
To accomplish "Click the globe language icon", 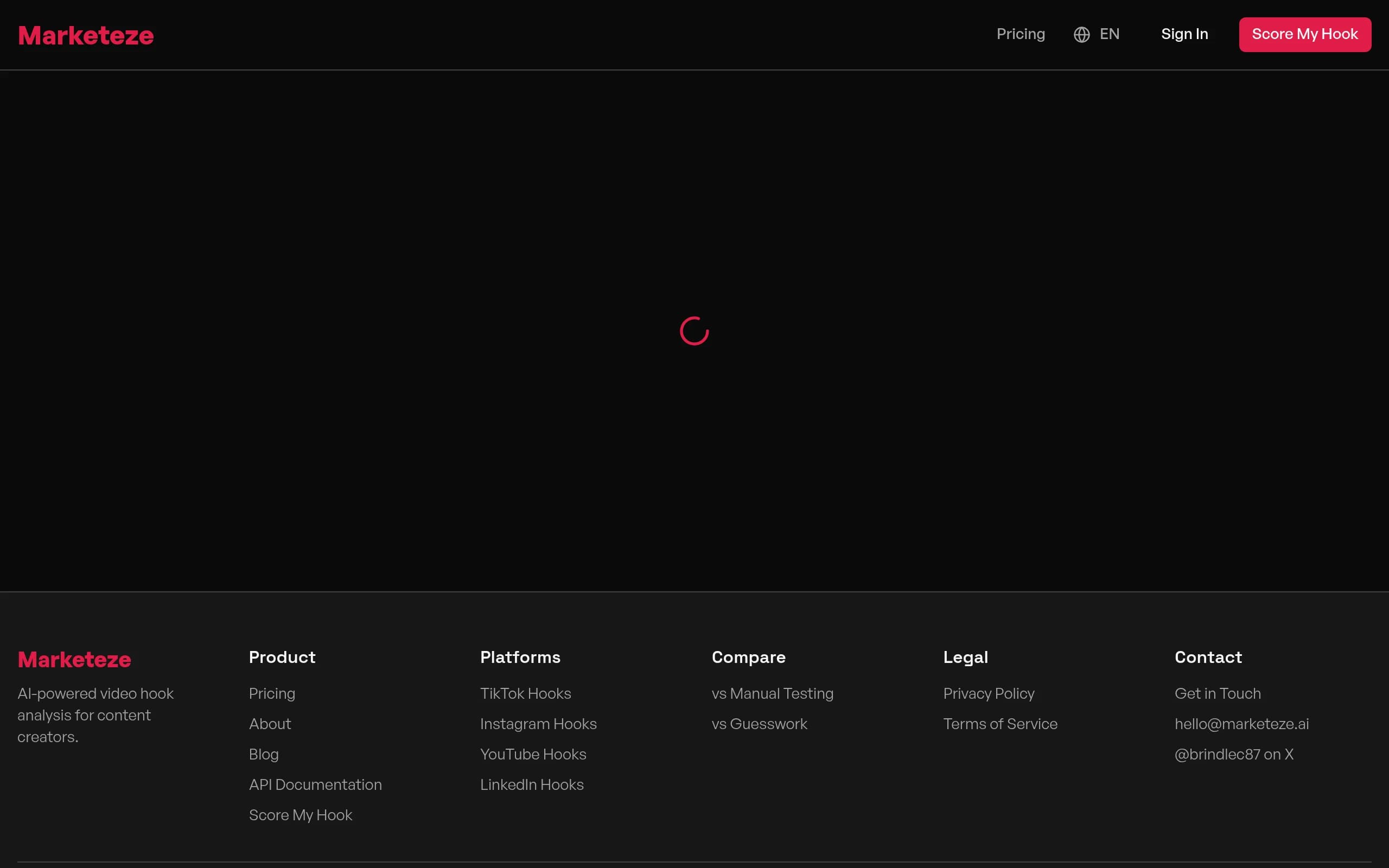I will pos(1081,34).
